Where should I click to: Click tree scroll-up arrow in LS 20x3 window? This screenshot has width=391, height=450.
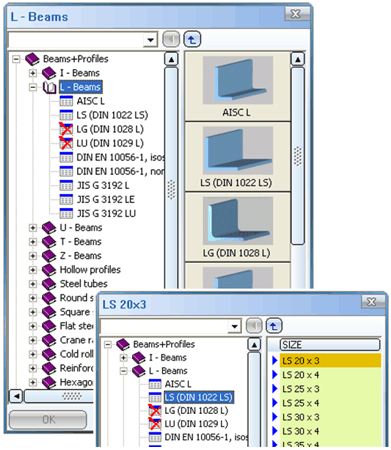[x=254, y=345]
